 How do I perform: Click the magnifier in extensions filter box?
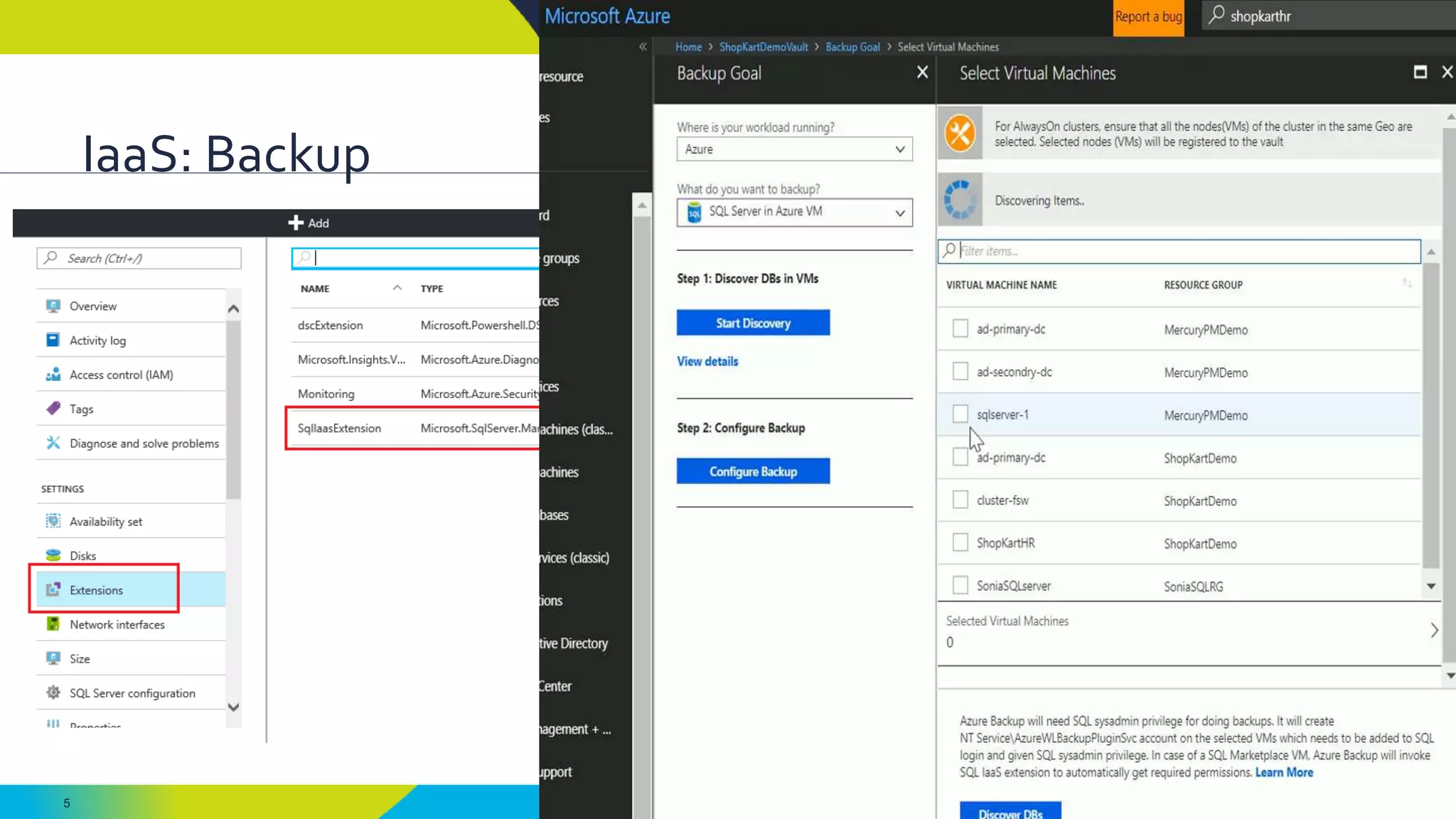(x=304, y=257)
